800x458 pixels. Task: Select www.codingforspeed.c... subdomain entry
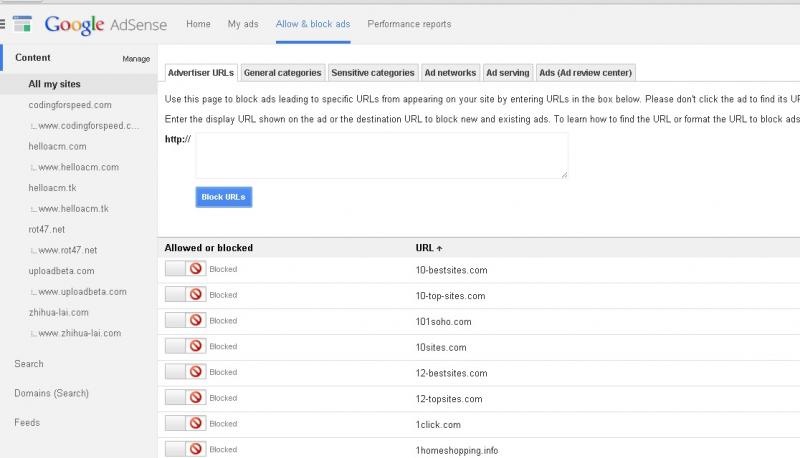tap(88, 125)
